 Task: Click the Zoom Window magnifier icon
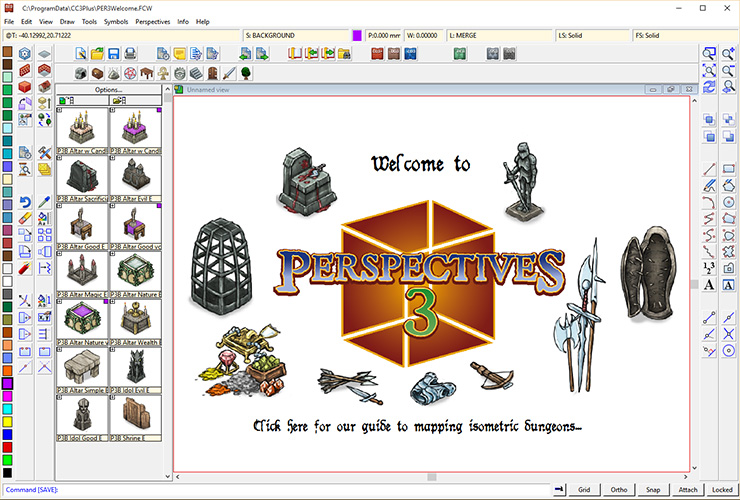click(709, 53)
